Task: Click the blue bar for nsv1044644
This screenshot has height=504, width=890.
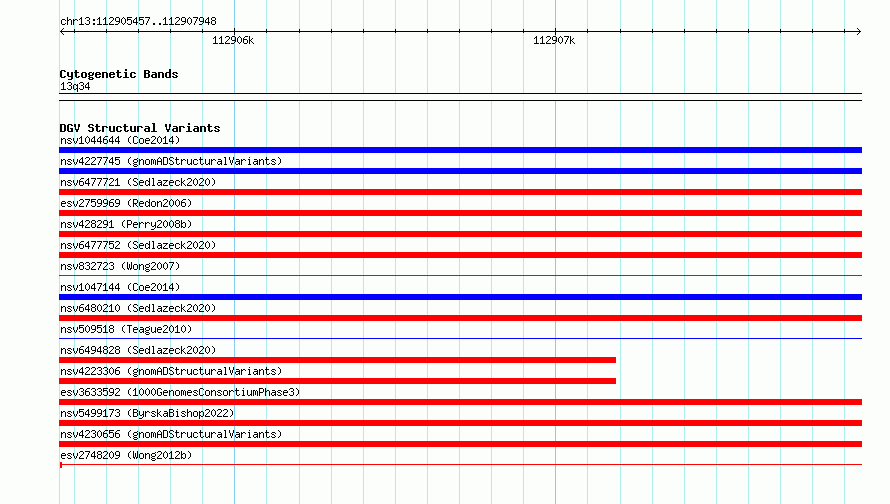Action: [460, 150]
